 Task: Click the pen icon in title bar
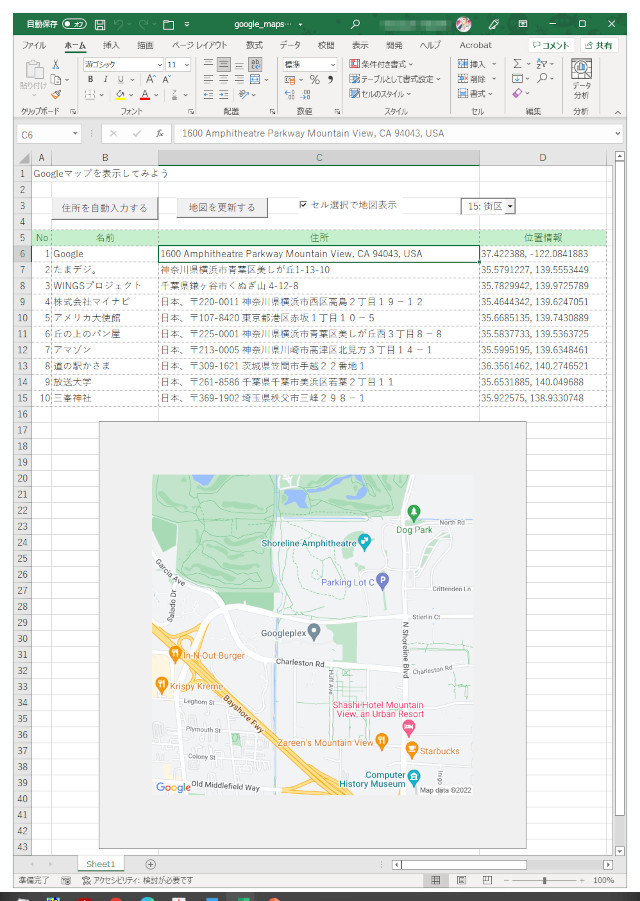pos(493,24)
